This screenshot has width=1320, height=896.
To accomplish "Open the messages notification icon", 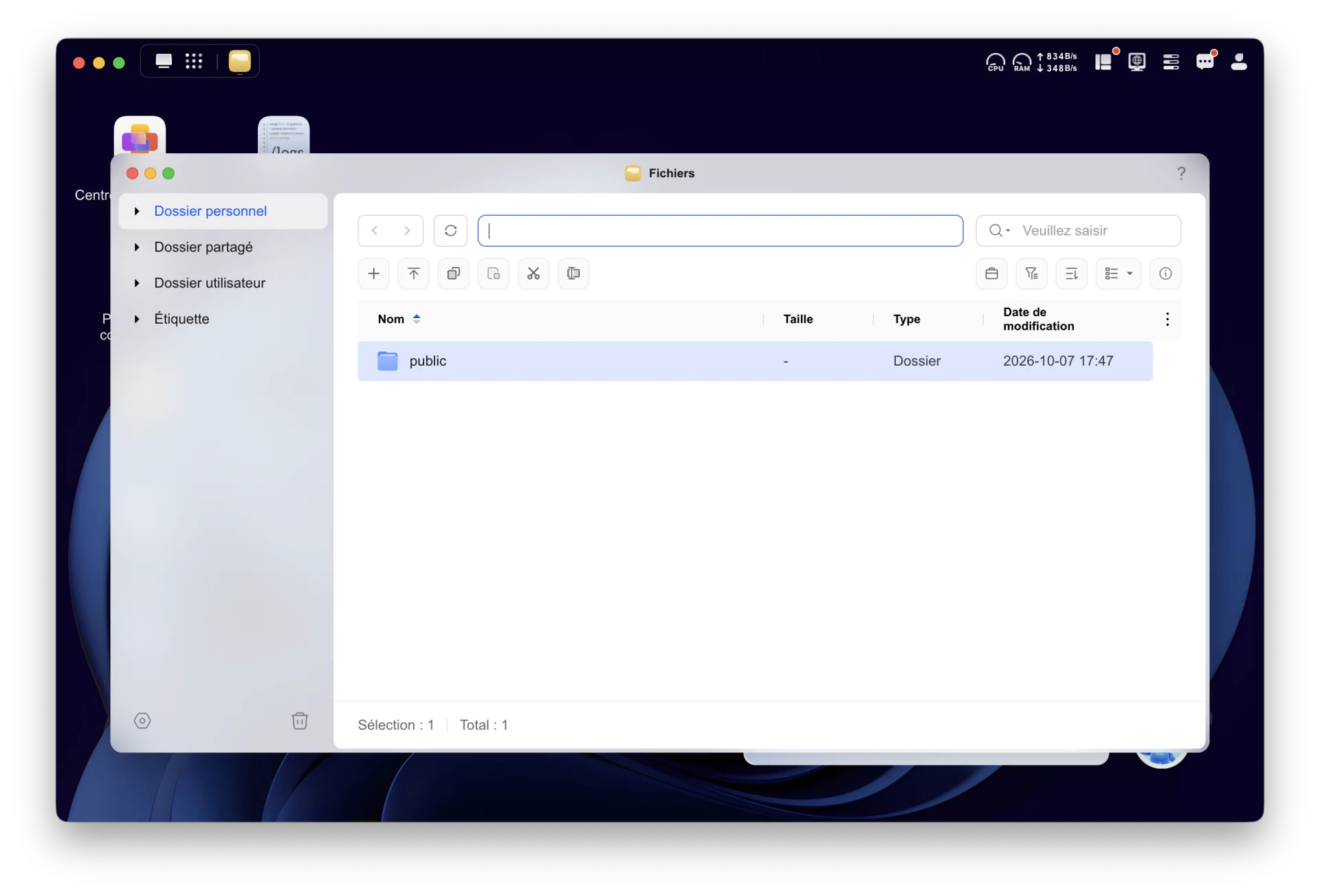I will [x=1205, y=62].
